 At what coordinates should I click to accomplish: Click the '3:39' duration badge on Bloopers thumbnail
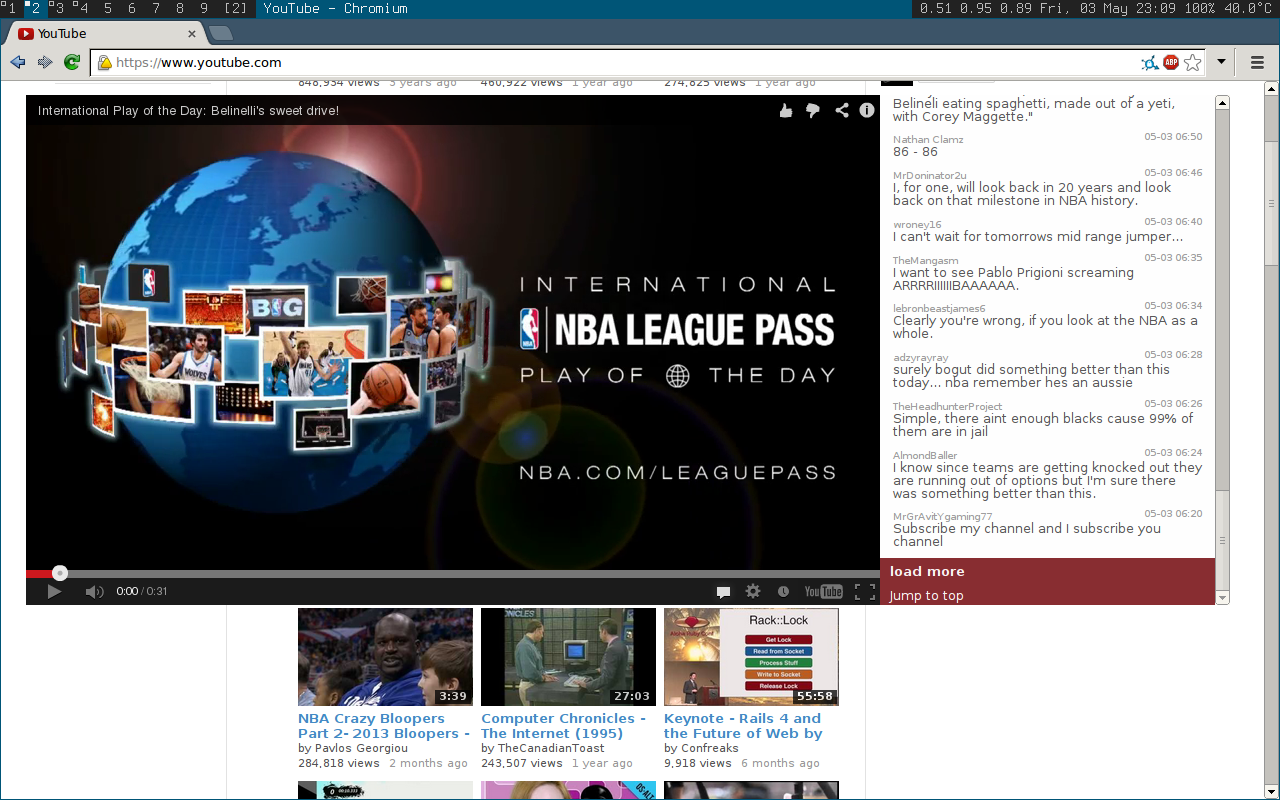[x=452, y=696]
